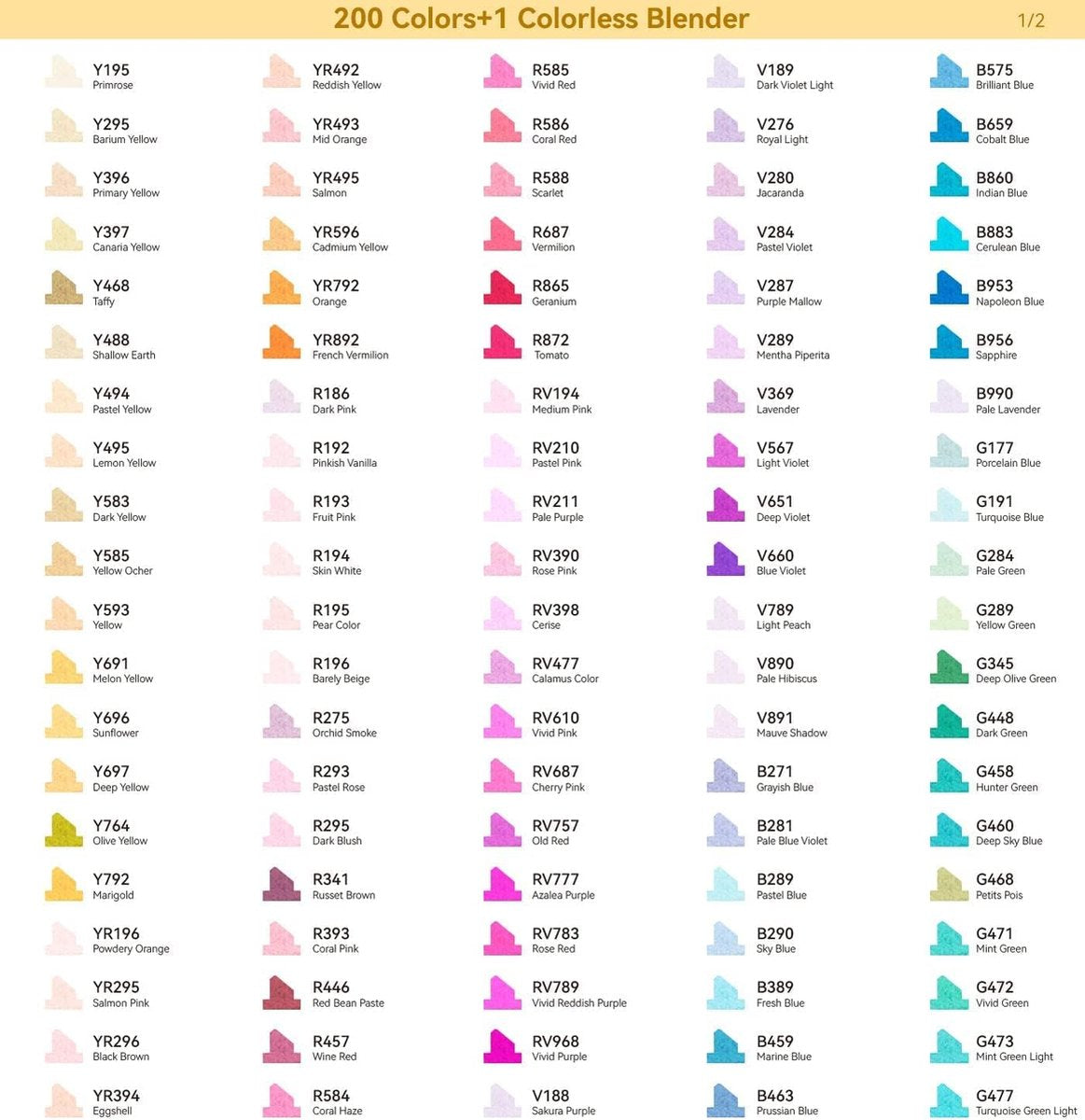Click the RV968 Vivid Purple swatch
1085x1120 pixels.
click(x=502, y=1045)
